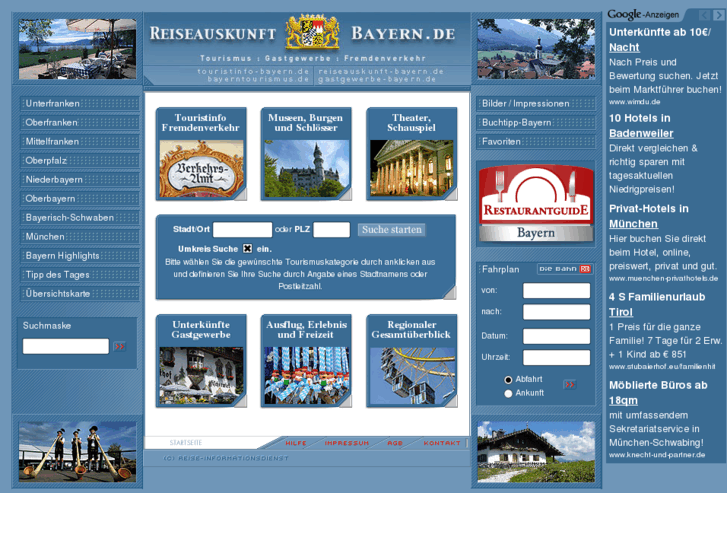Open the München menu entry
727x545 pixels.
click(x=79, y=237)
